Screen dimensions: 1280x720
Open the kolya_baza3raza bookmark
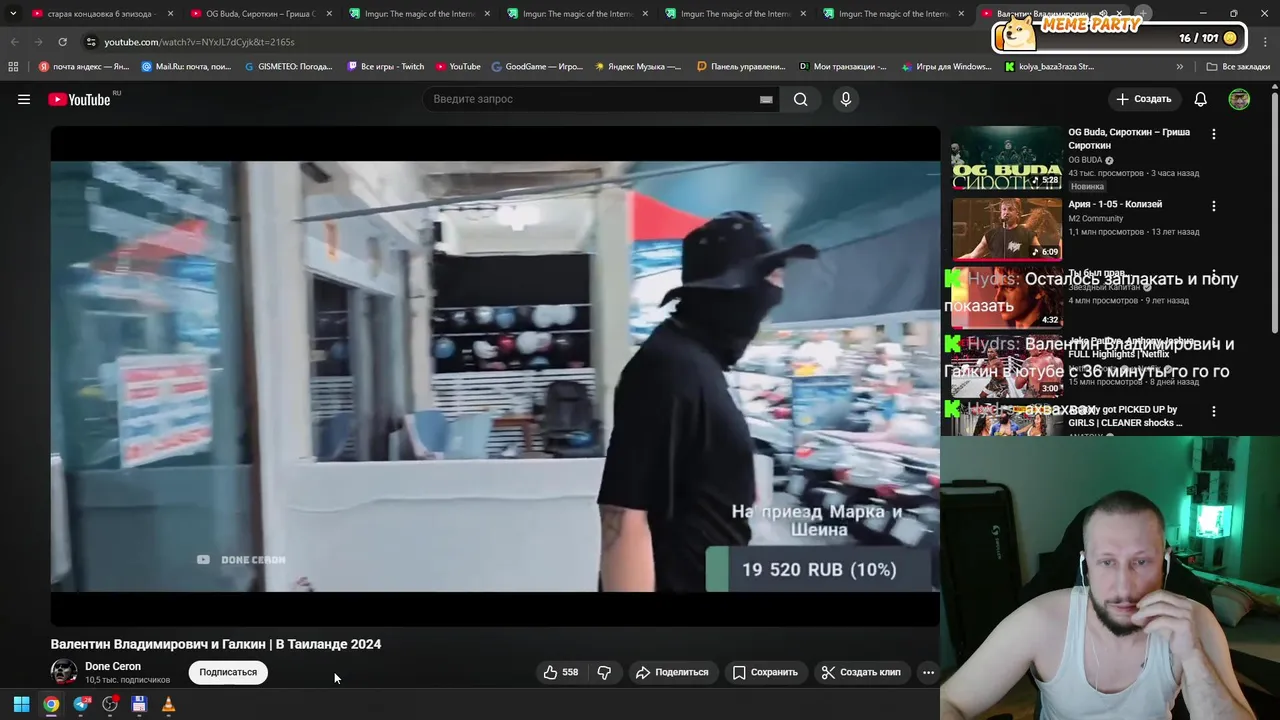[x=1048, y=67]
